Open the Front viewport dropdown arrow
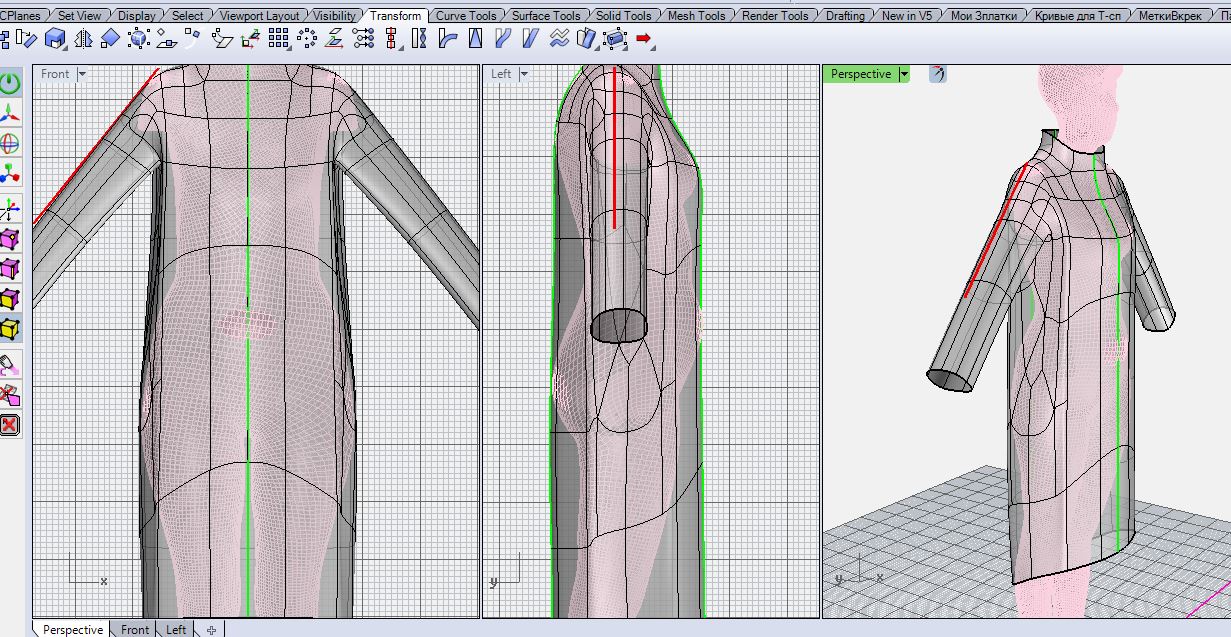Viewport: 1231px width, 637px height. pyautogui.click(x=82, y=74)
